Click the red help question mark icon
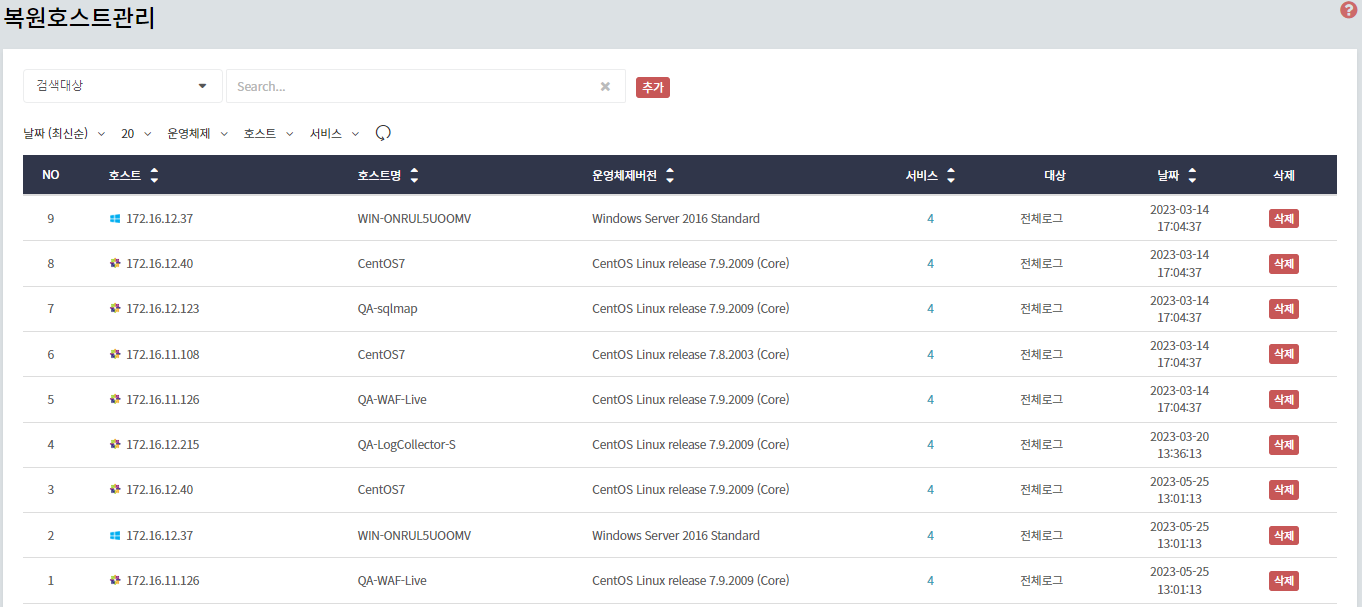The height and width of the screenshot is (607, 1362). coord(1348,10)
